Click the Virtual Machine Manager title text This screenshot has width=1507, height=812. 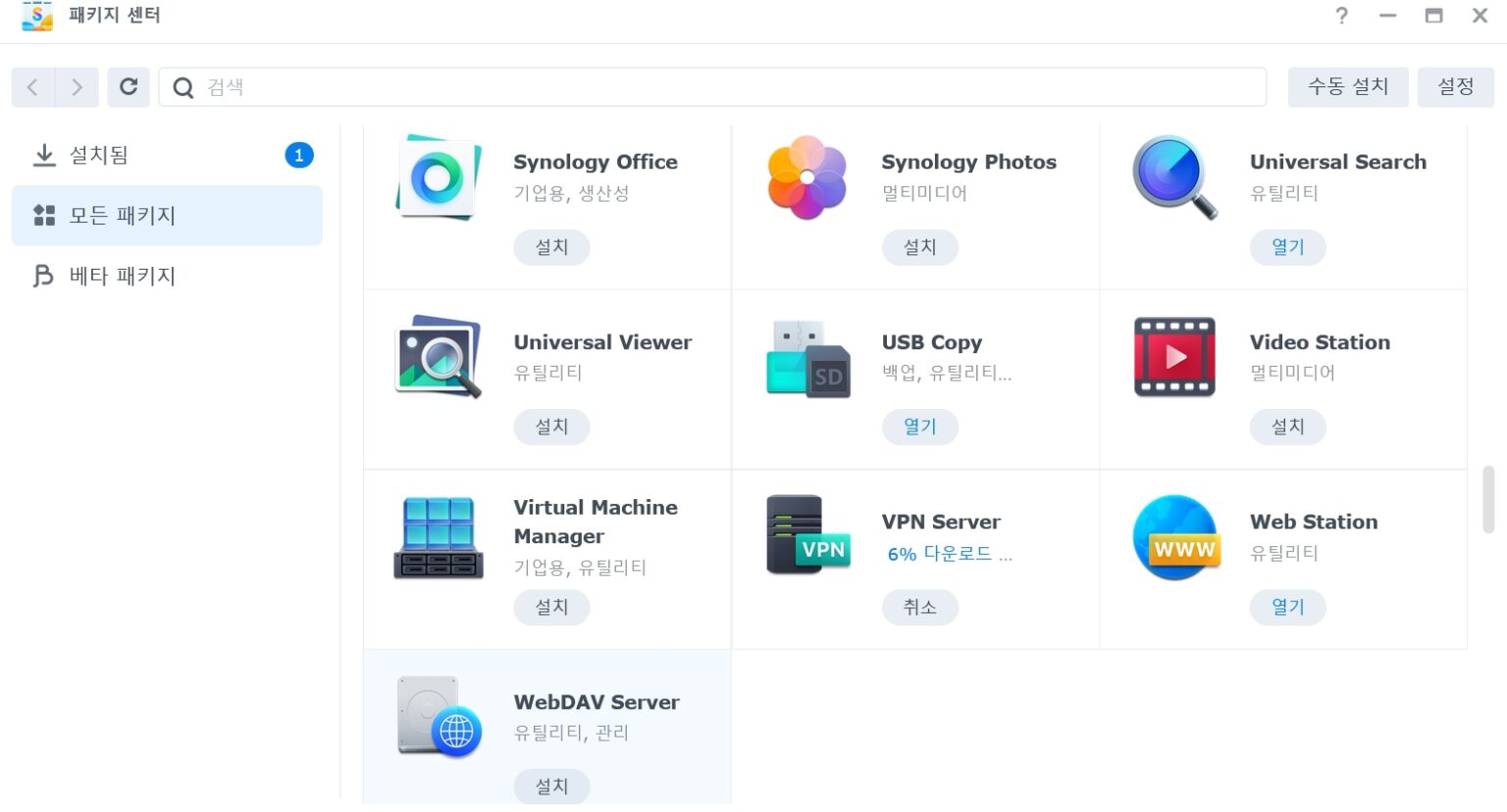pyautogui.click(x=596, y=522)
